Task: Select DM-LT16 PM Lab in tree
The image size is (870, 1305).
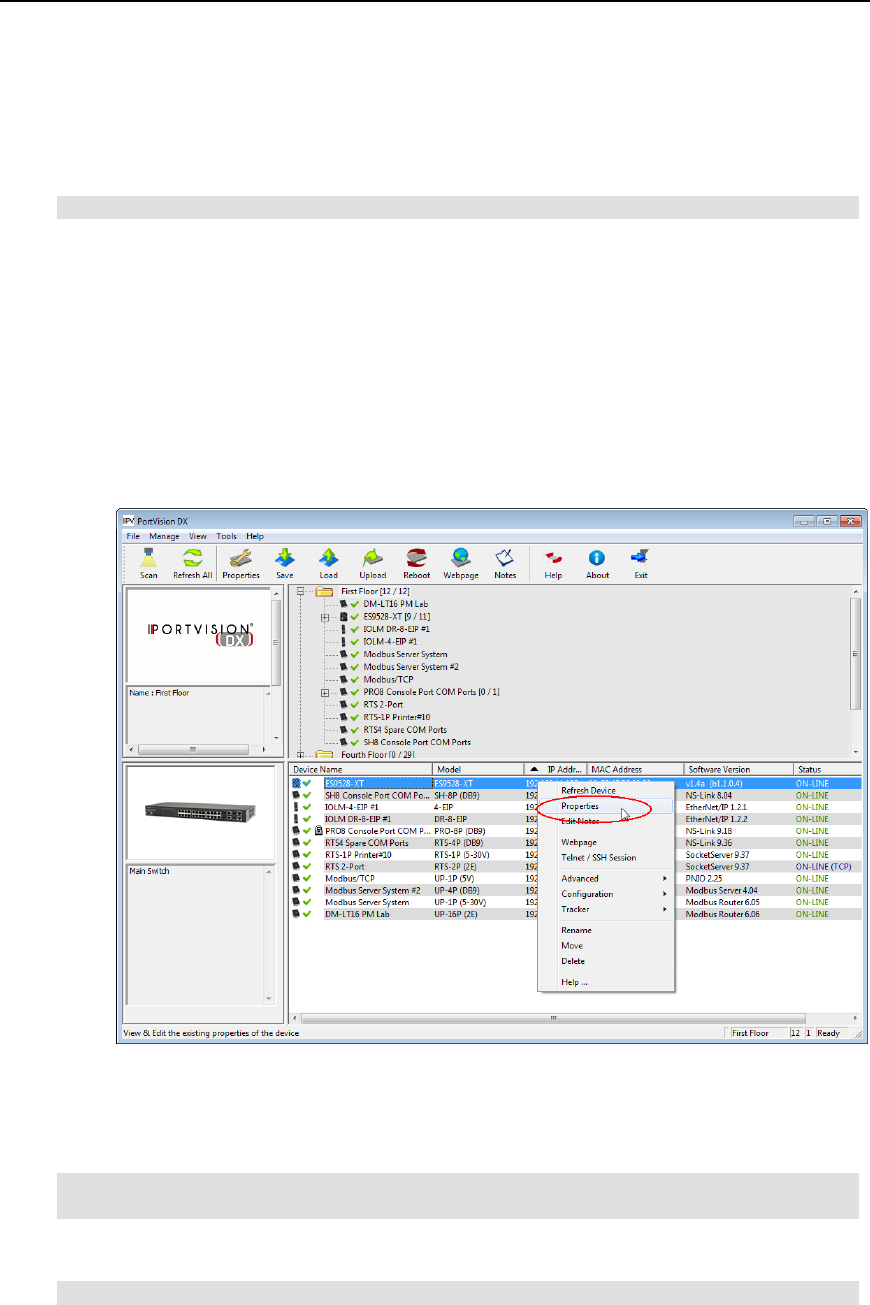Action: coord(395,605)
